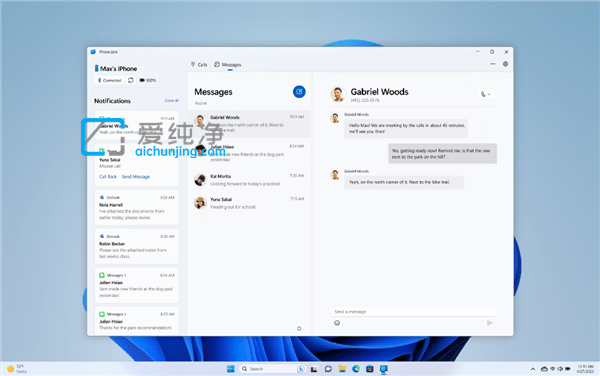
Task: Click the Gabriel Woods name in the chat header
Action: (379, 92)
